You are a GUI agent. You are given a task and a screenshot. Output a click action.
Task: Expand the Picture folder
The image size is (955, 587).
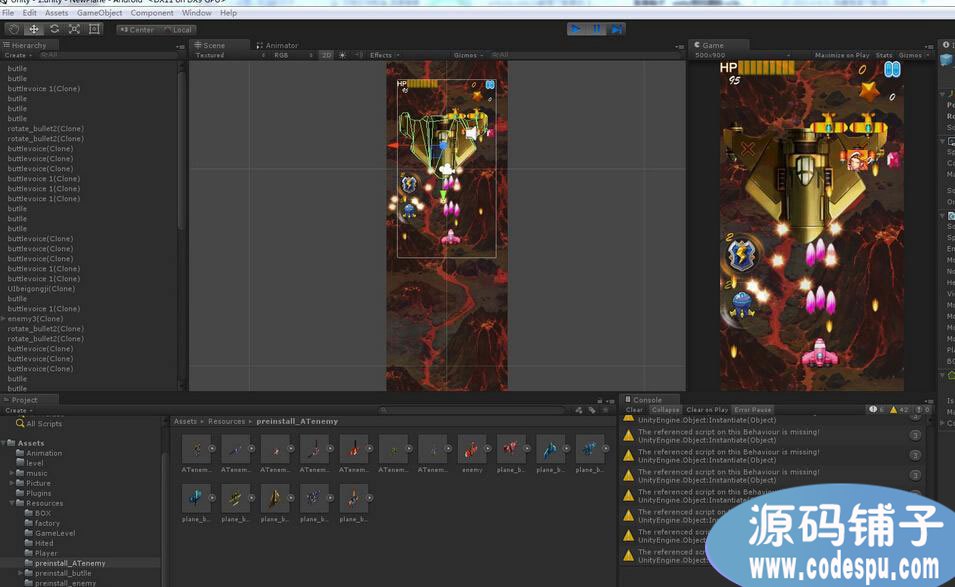[x=12, y=483]
